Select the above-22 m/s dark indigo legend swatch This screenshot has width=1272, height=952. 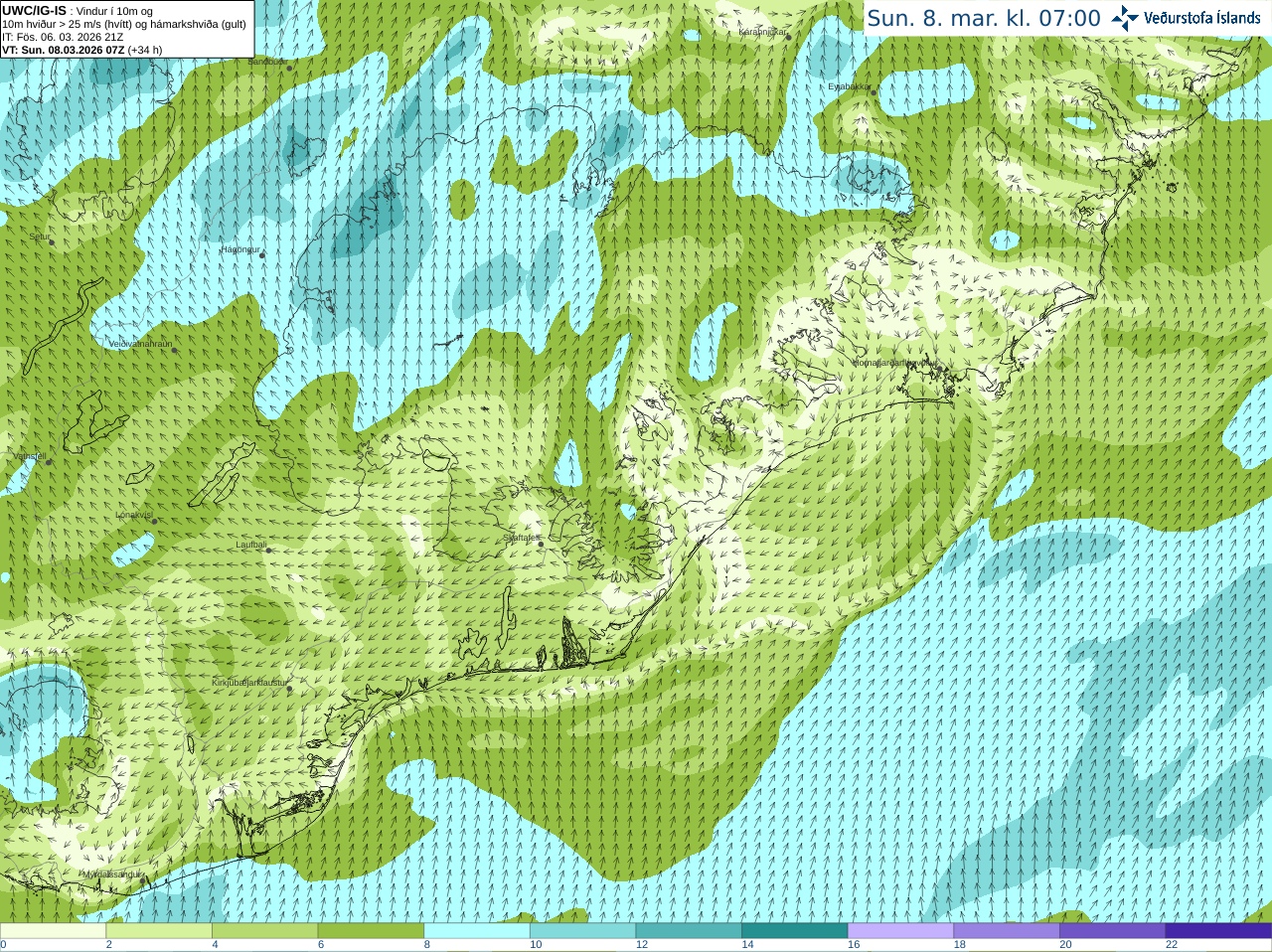pyautogui.click(x=1218, y=931)
